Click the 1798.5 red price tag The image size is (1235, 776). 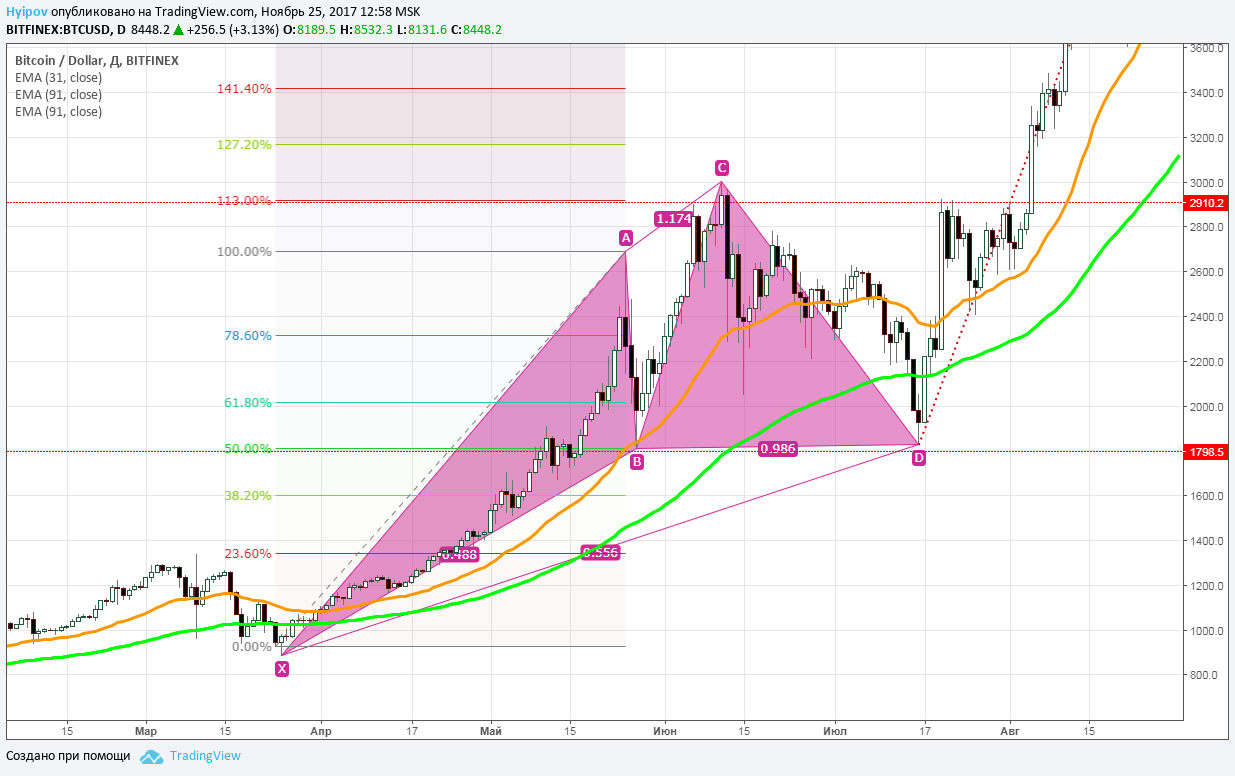coord(1206,452)
